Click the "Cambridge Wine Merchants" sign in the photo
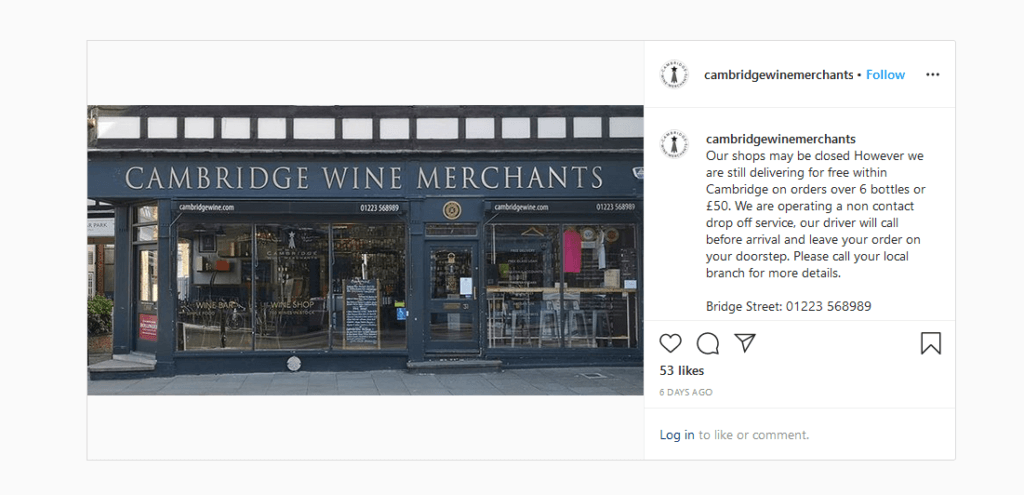Image resolution: width=1024 pixels, height=495 pixels. click(x=364, y=178)
